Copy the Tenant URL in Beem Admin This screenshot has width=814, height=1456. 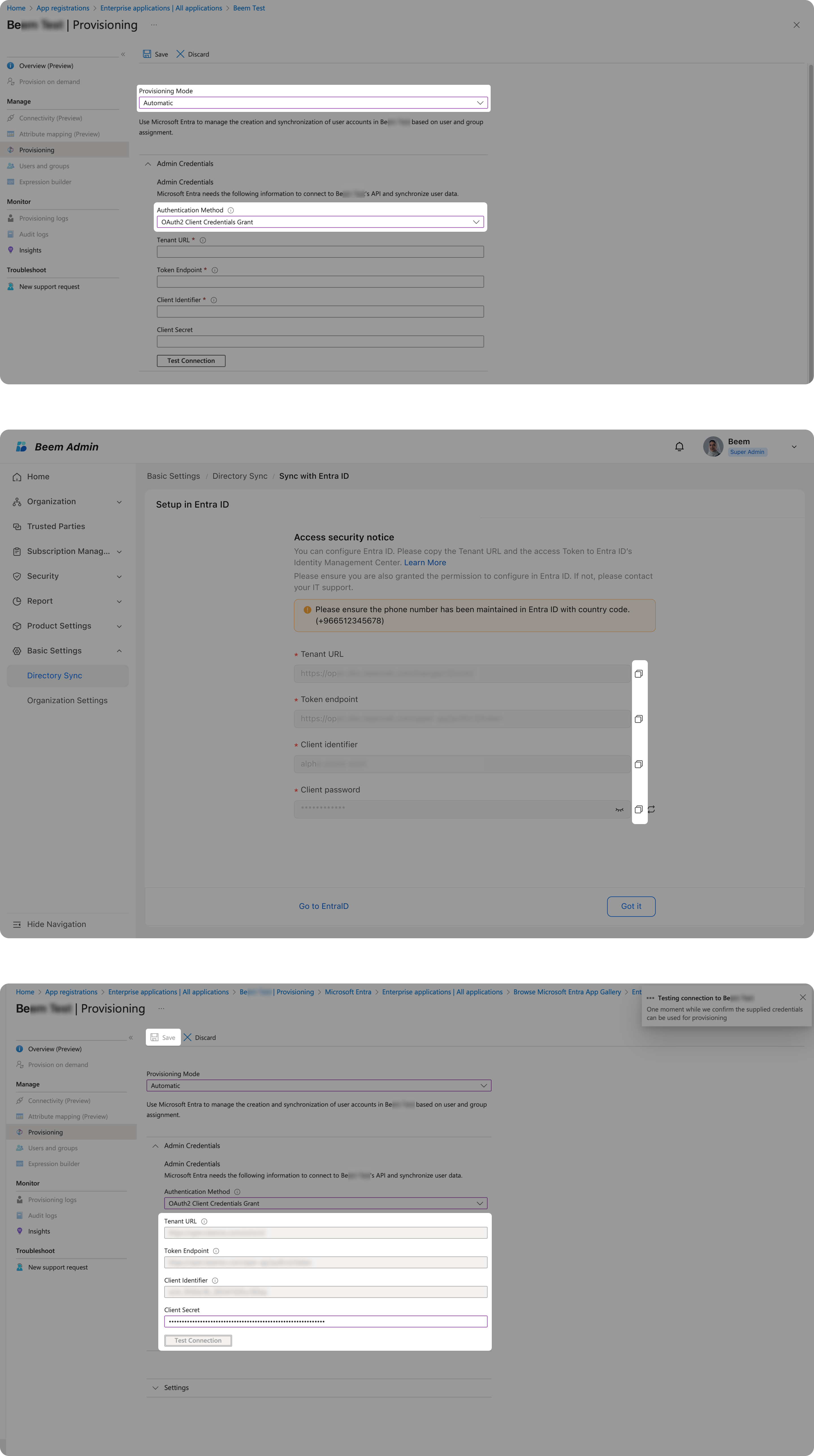[639, 674]
